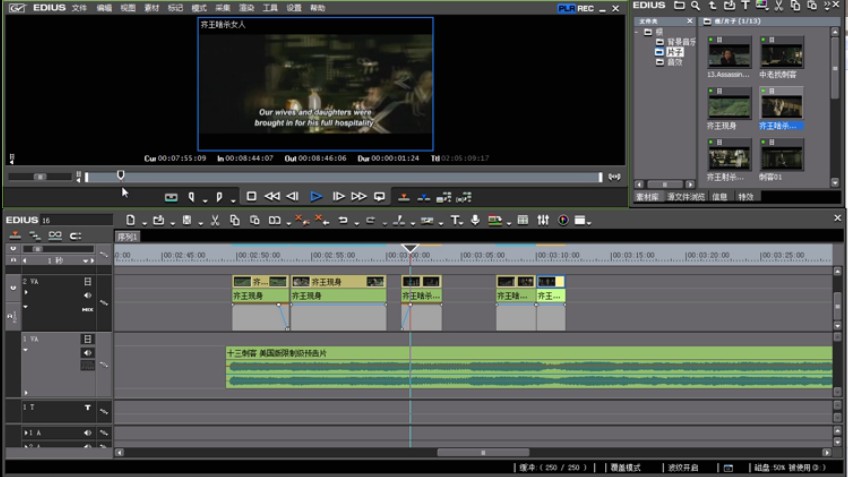Click the Rewind button in the player
Screen dimensions: 848x477
pyautogui.click(x=272, y=196)
